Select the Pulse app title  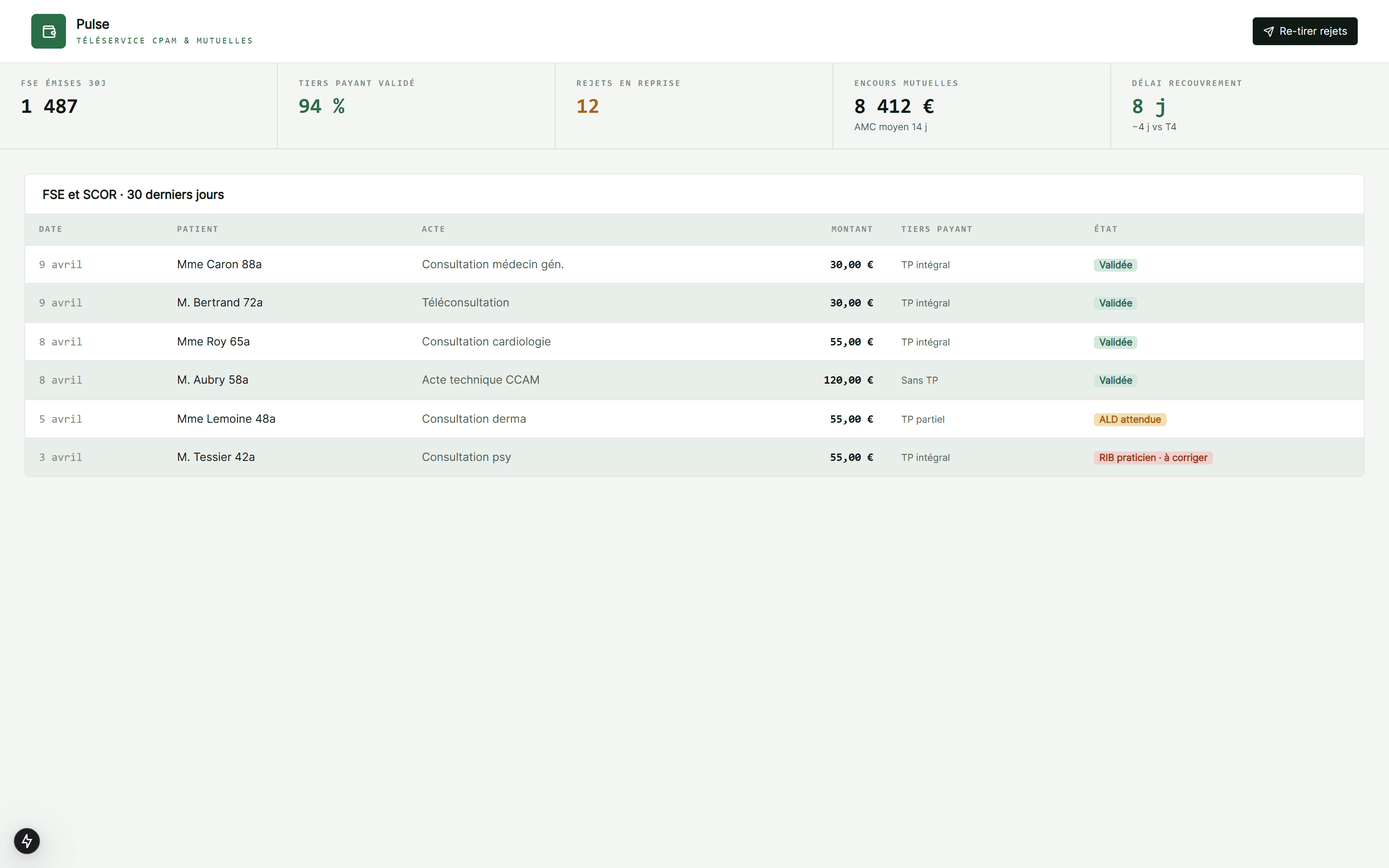(x=92, y=24)
